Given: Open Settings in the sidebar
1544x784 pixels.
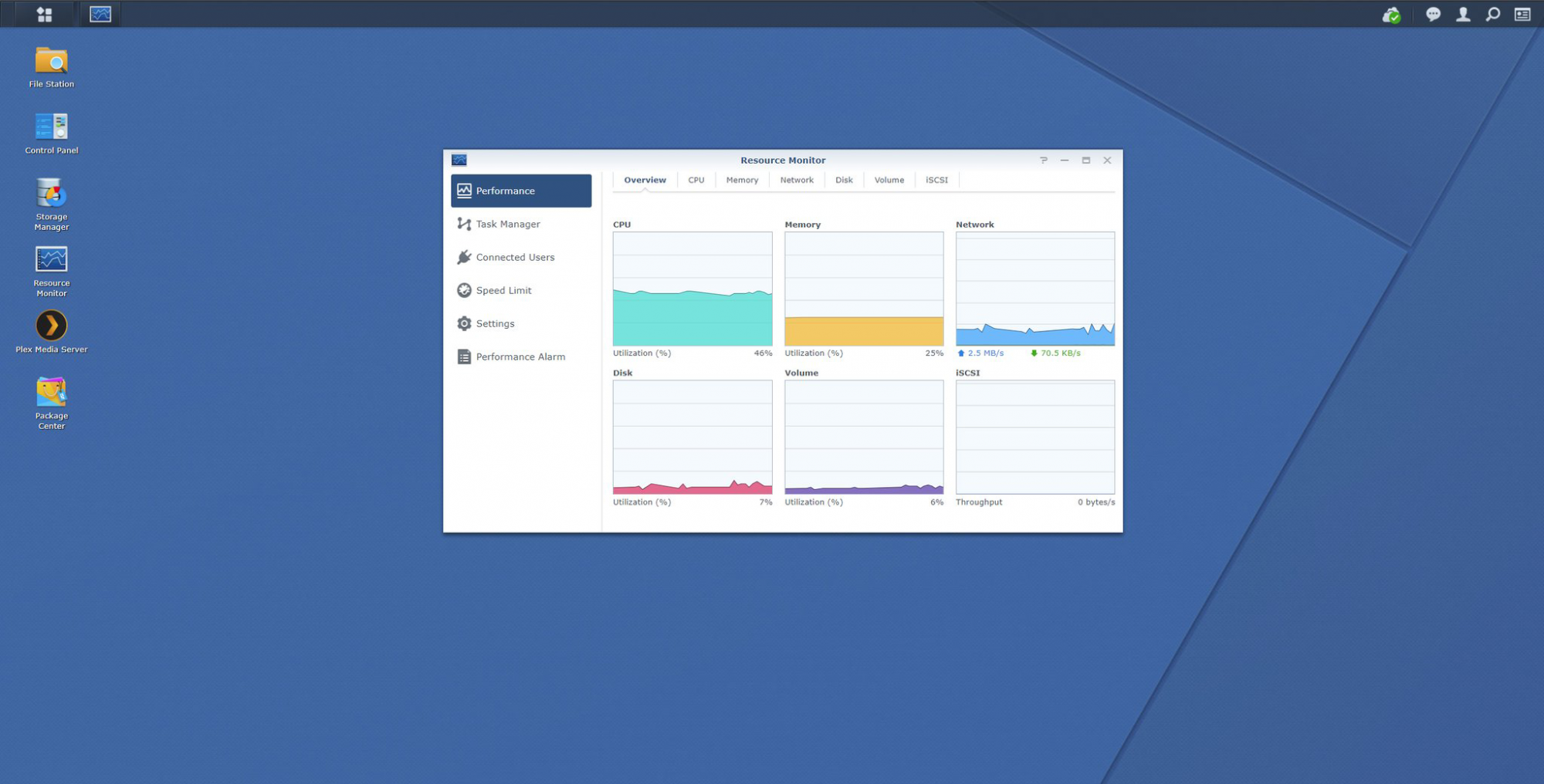Looking at the screenshot, I should (521, 323).
